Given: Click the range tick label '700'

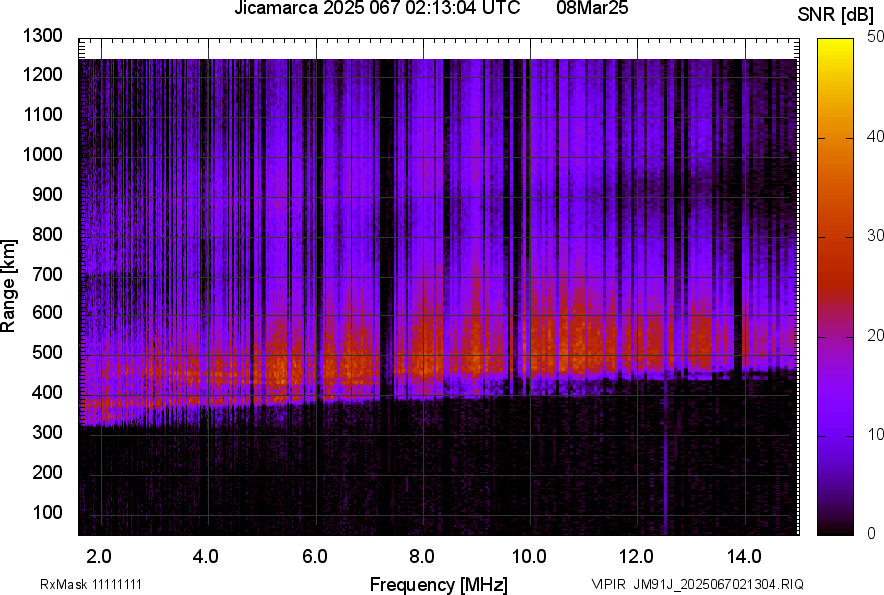Looking at the screenshot, I should click(47, 274).
